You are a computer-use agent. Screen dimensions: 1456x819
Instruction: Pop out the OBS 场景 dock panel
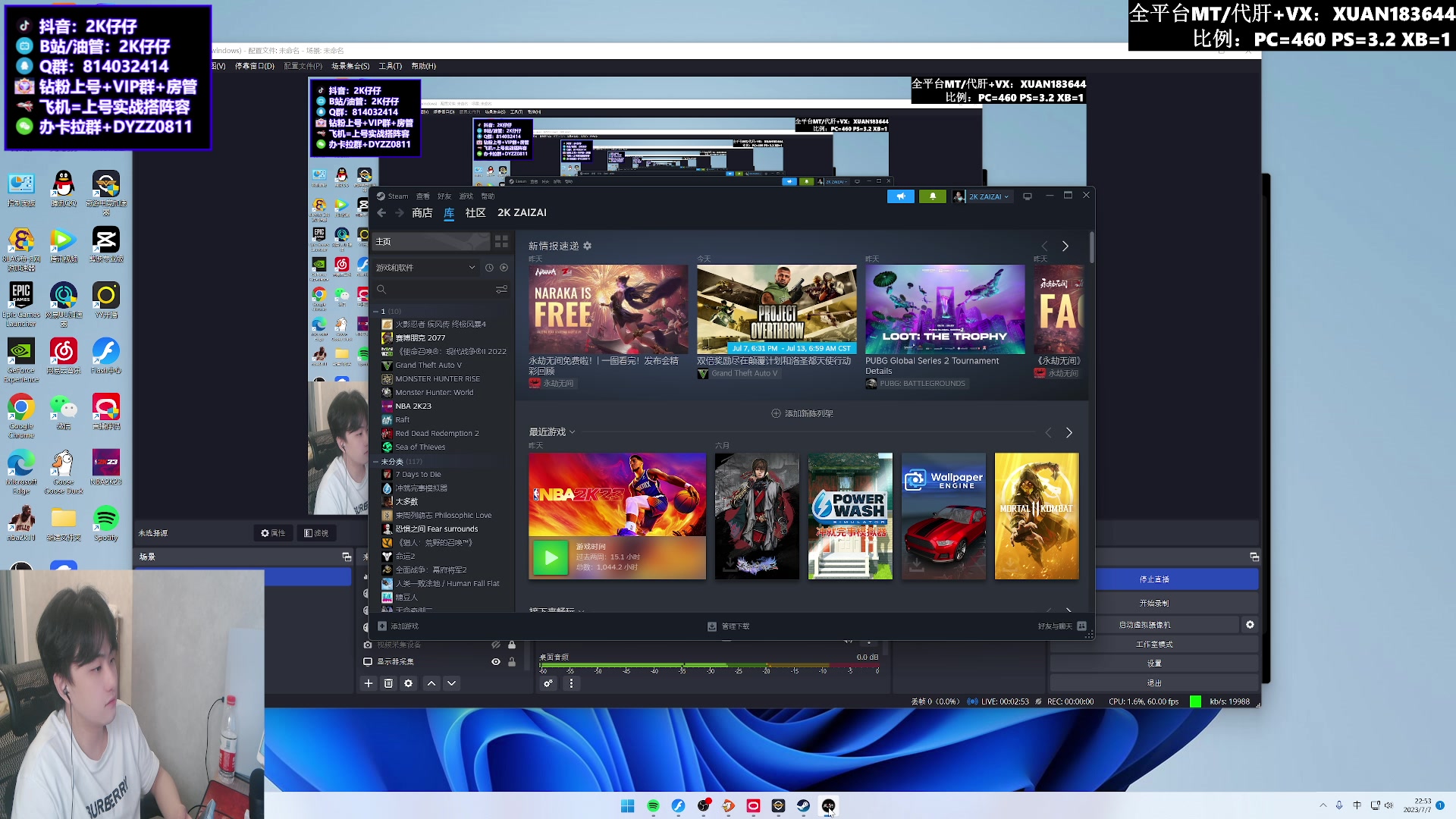point(347,557)
